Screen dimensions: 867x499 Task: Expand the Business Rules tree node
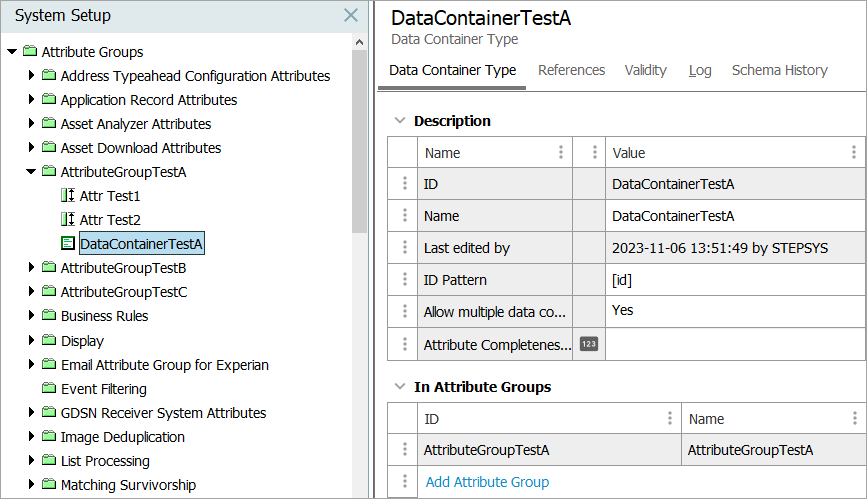point(32,316)
